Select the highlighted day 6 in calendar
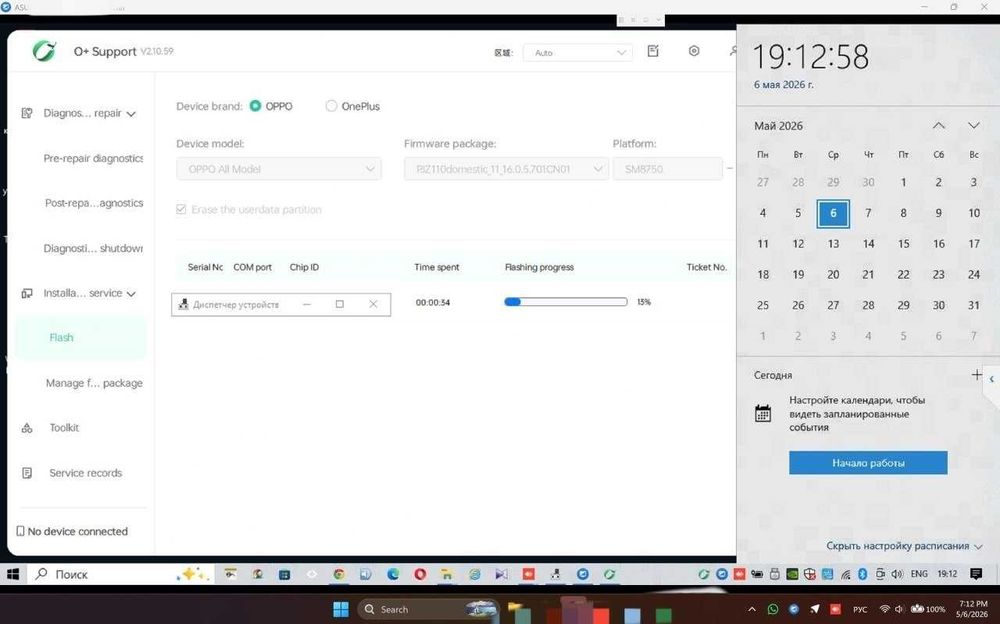The height and width of the screenshot is (624, 1000). coord(833,213)
